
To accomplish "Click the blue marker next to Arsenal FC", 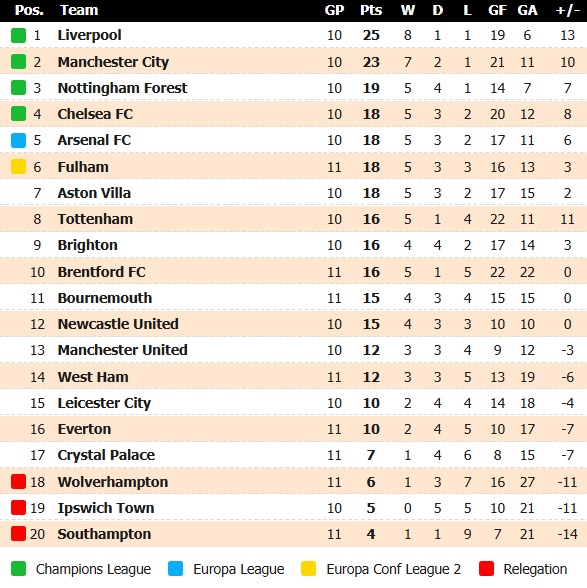I will 18,140.
